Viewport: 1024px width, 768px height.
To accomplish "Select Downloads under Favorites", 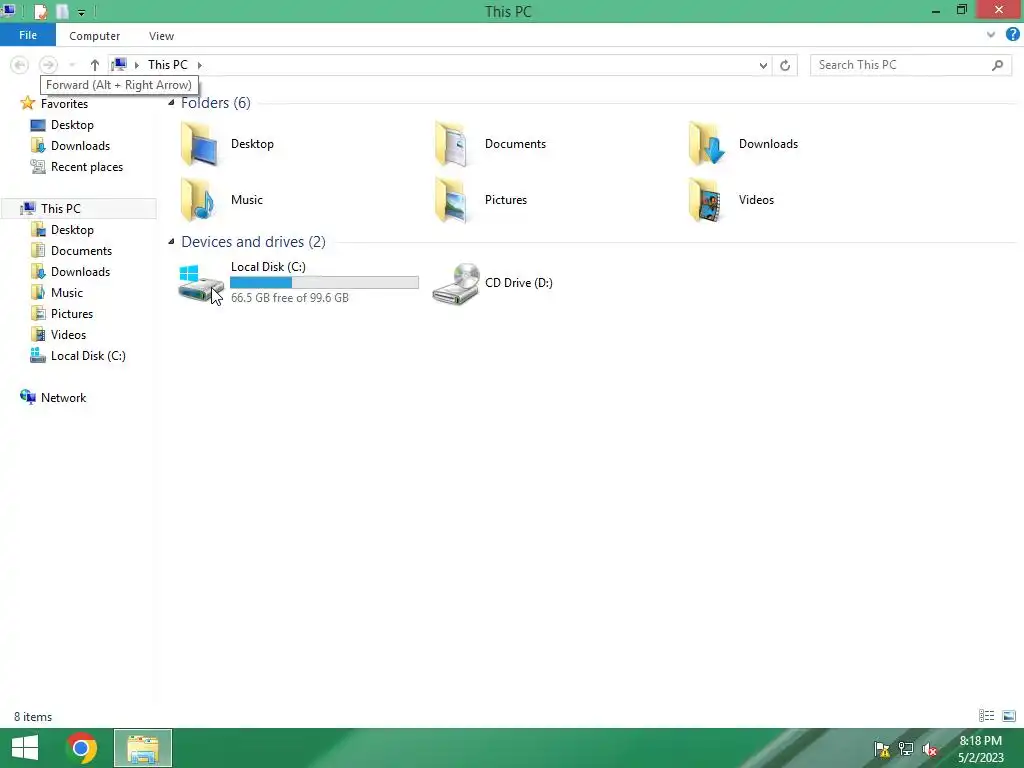I will pyautogui.click(x=80, y=146).
